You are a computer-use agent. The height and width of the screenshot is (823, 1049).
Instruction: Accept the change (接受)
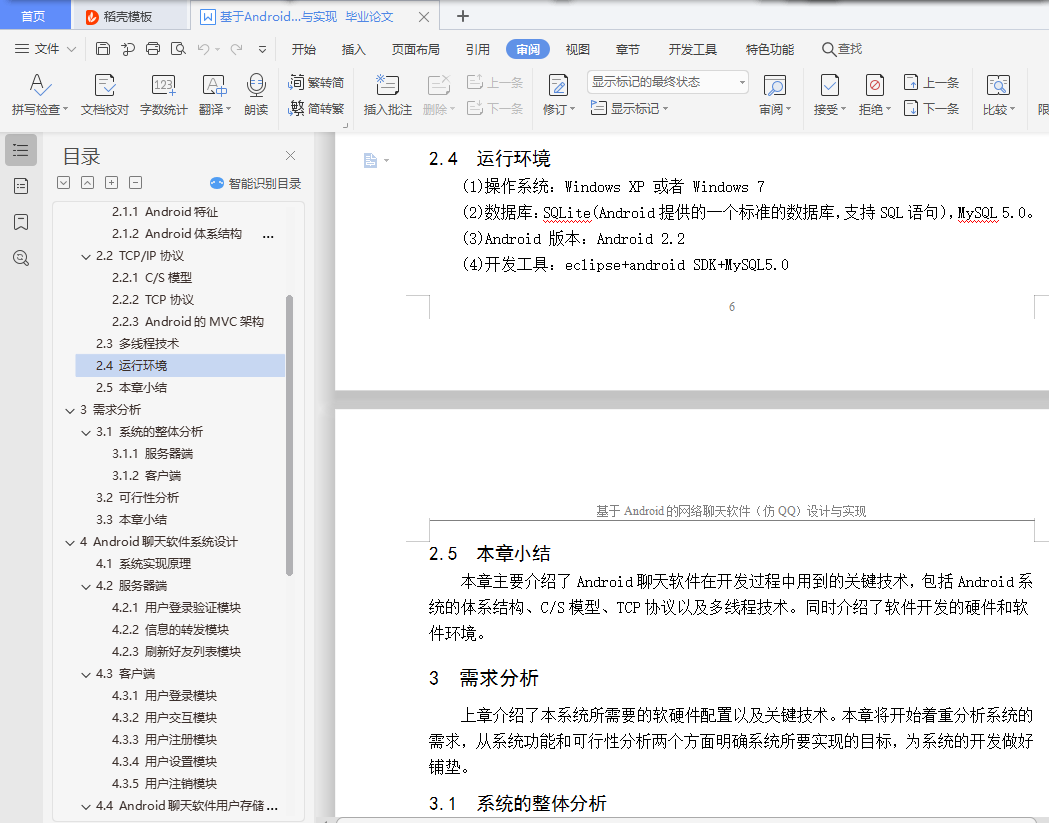[x=830, y=94]
